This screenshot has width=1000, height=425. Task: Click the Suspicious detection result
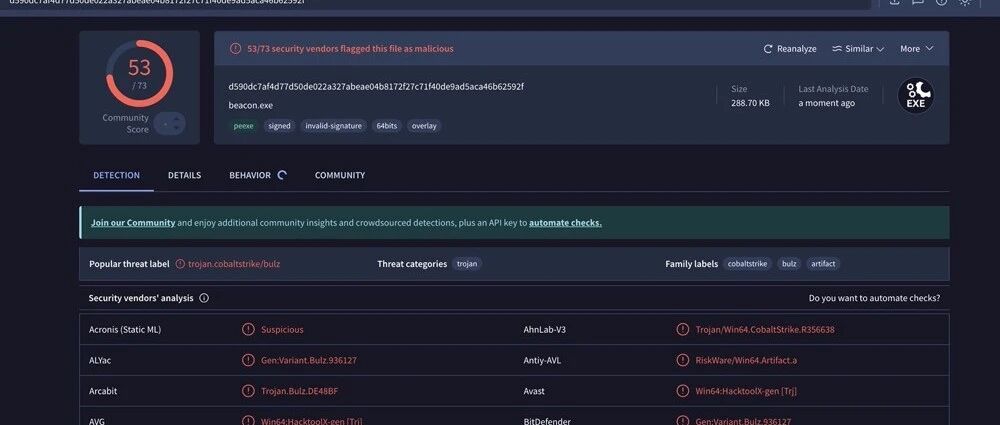coord(283,329)
